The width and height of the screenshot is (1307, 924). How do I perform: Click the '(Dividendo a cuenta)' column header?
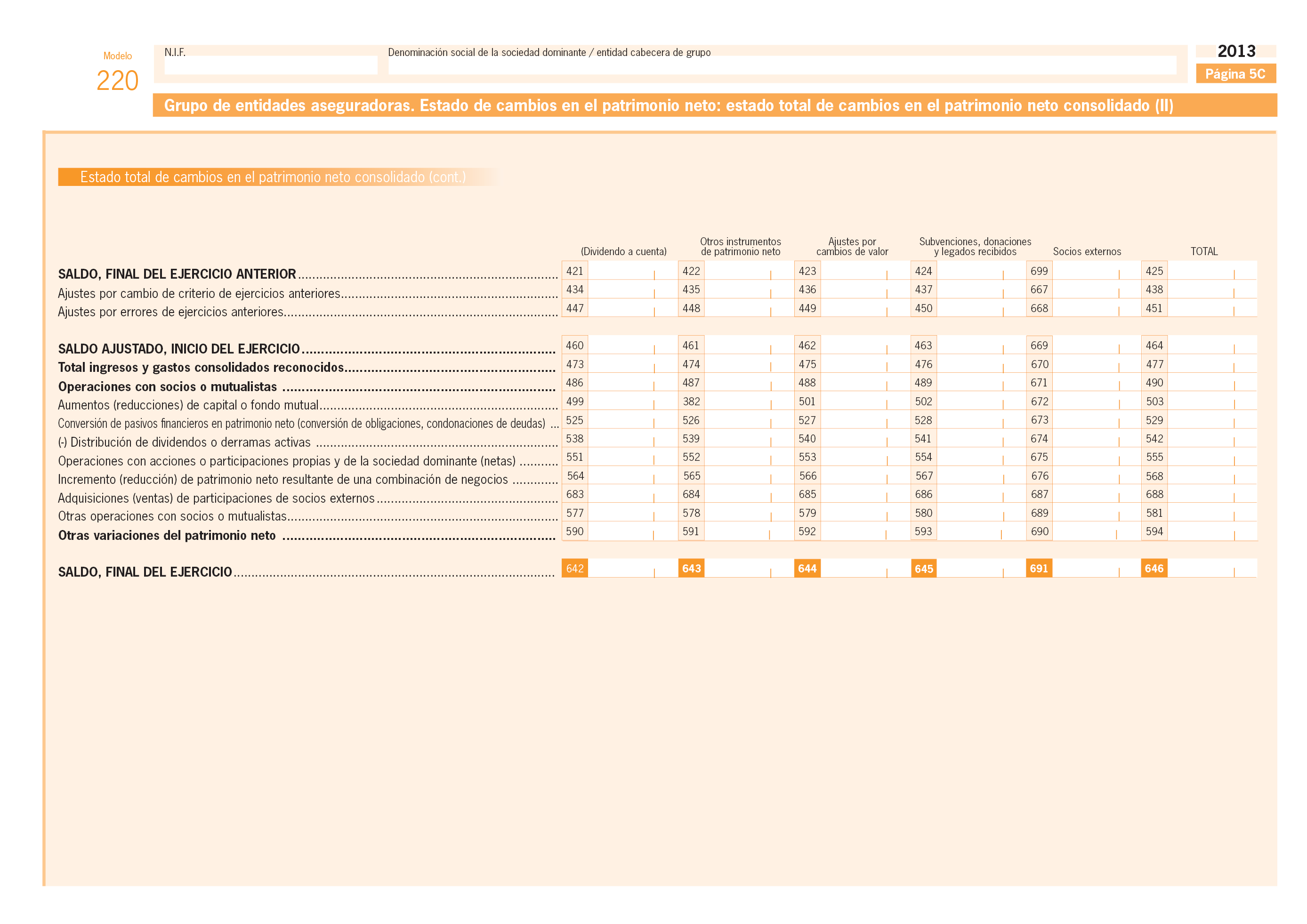[623, 251]
